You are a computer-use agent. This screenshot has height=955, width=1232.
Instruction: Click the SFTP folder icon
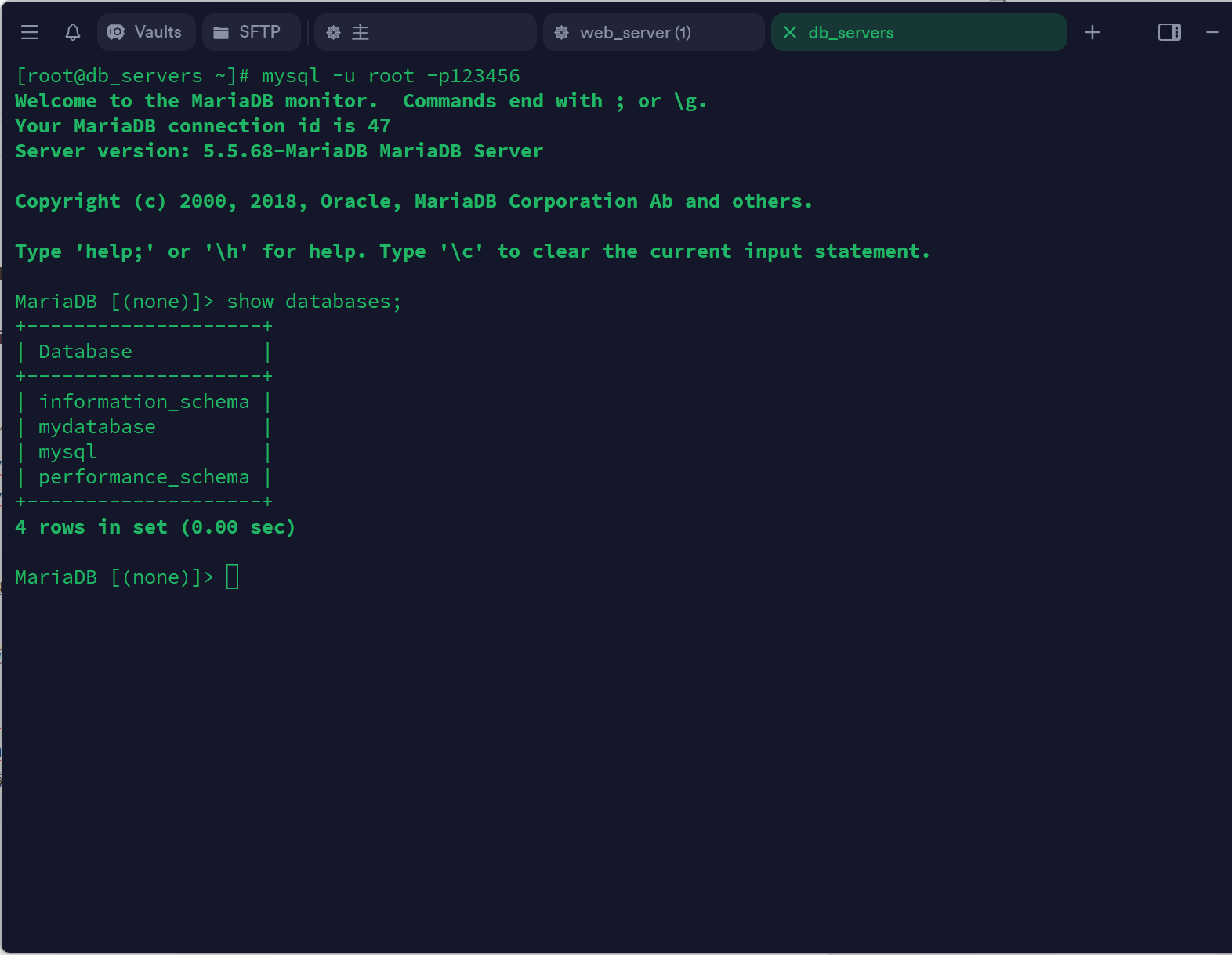pos(221,32)
